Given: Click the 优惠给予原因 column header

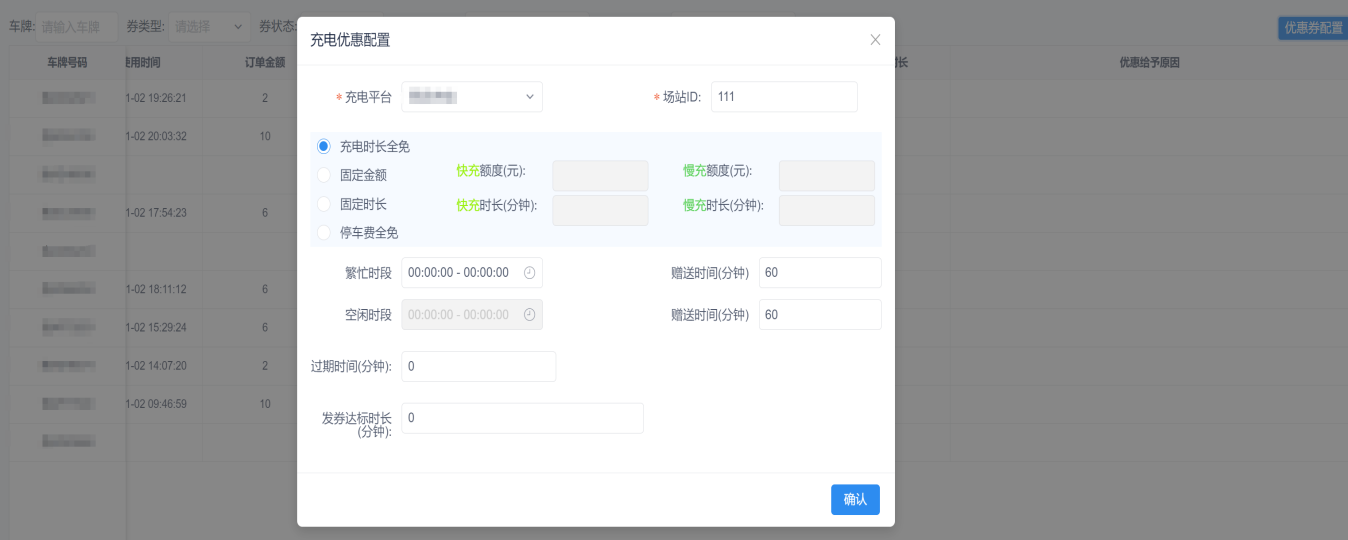Looking at the screenshot, I should click(x=1150, y=62).
